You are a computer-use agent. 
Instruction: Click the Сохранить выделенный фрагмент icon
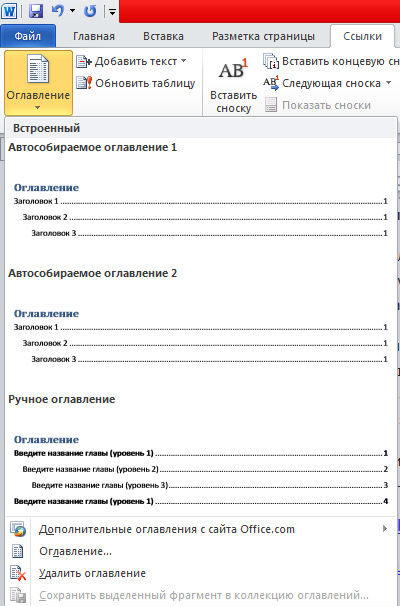tap(18, 595)
